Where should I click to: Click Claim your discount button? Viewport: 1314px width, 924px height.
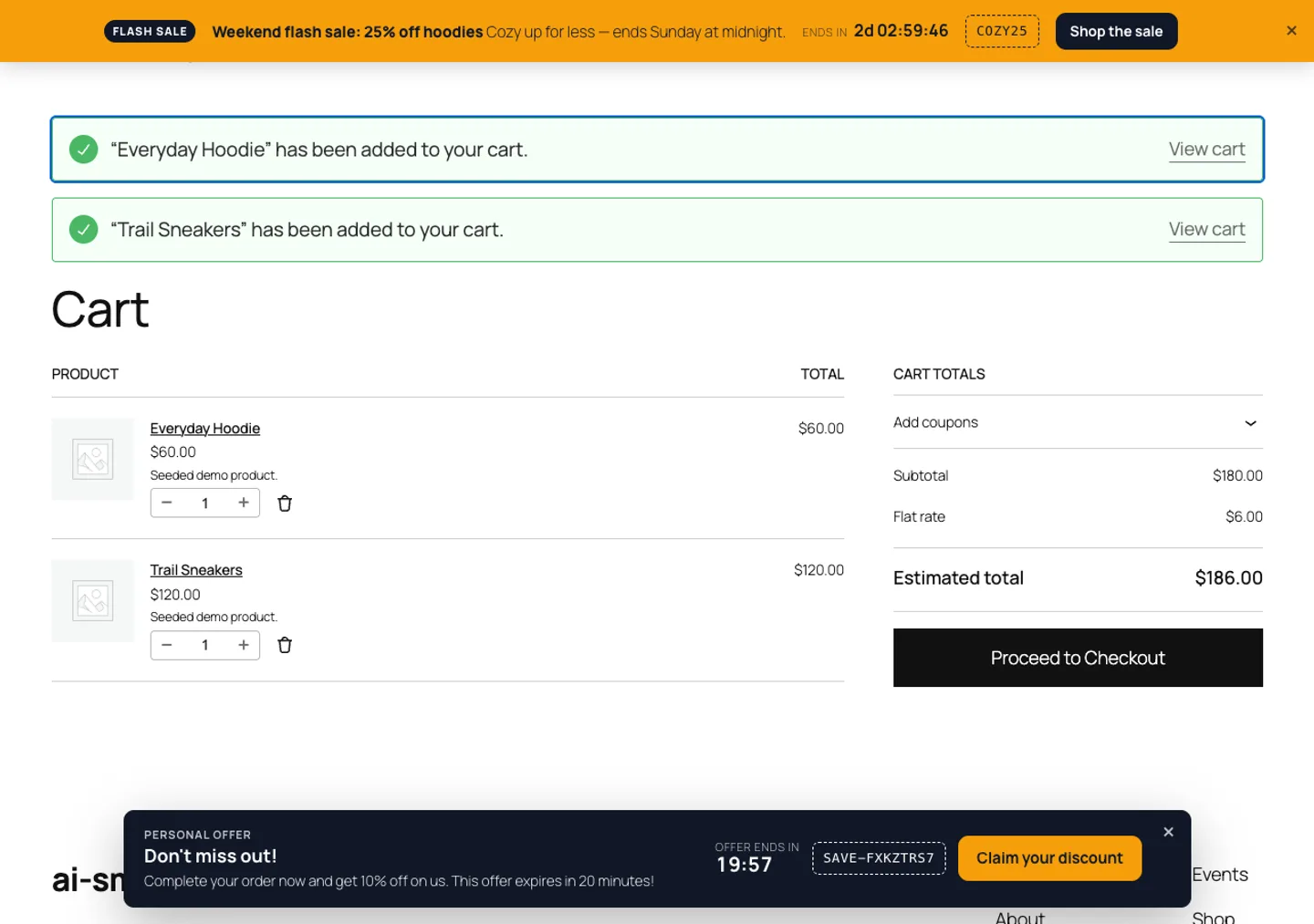click(1049, 858)
